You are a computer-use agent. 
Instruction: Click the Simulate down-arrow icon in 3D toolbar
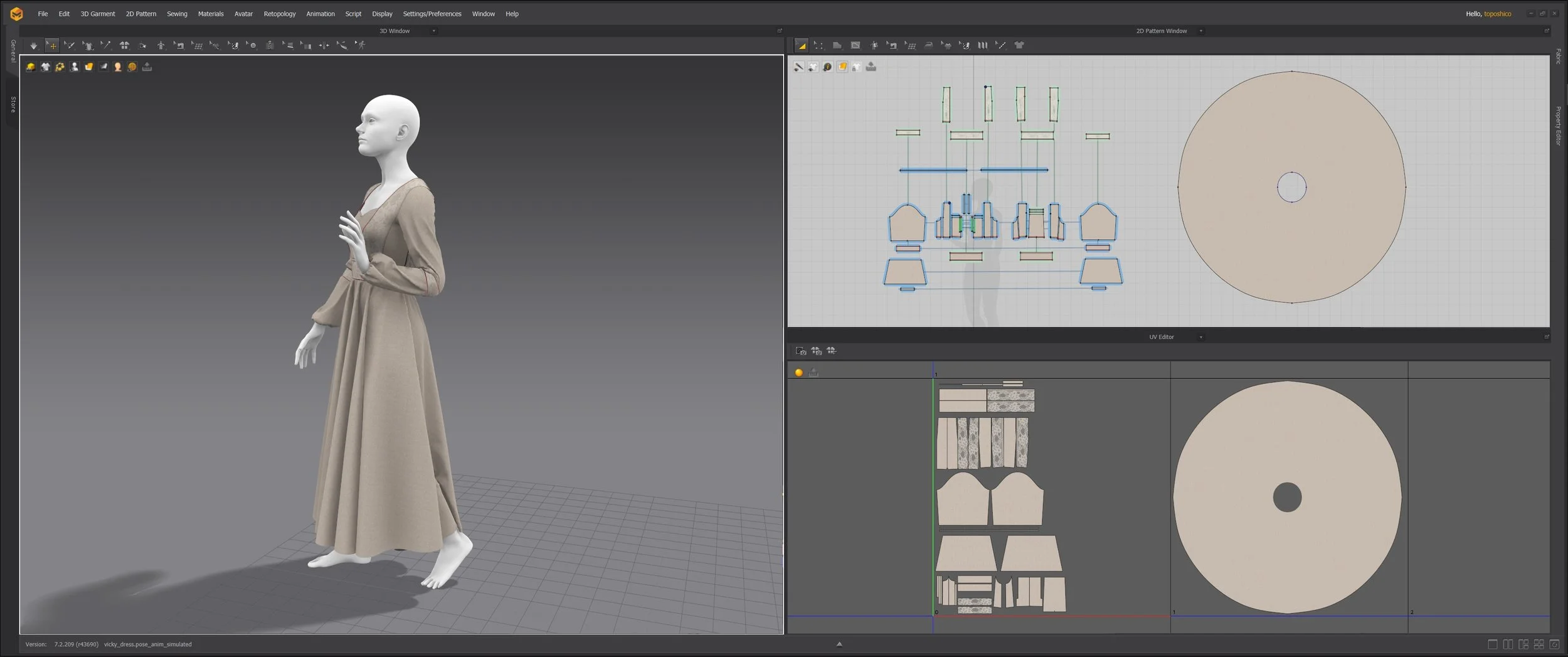coord(34,46)
